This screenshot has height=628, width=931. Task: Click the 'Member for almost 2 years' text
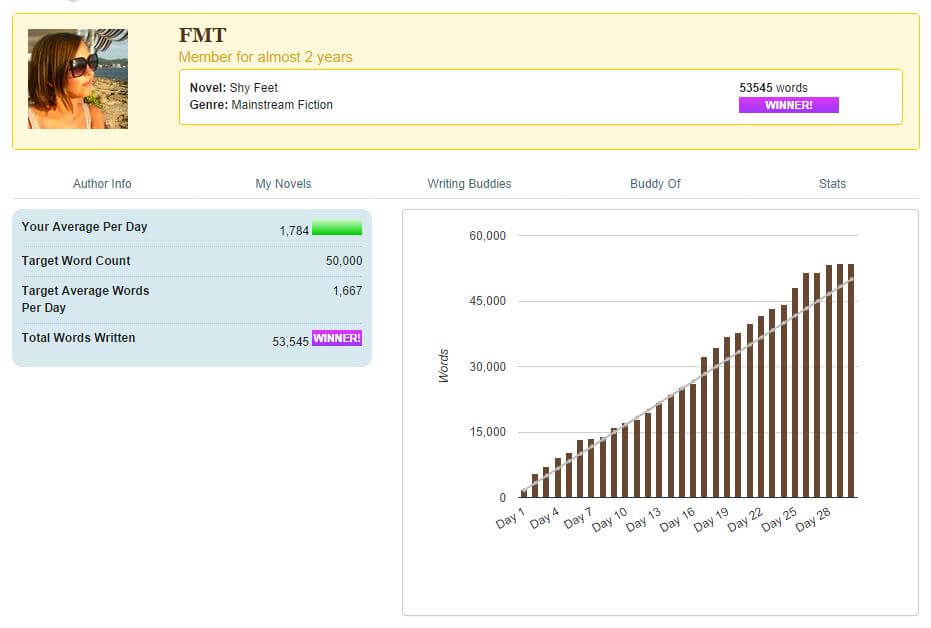tap(265, 57)
